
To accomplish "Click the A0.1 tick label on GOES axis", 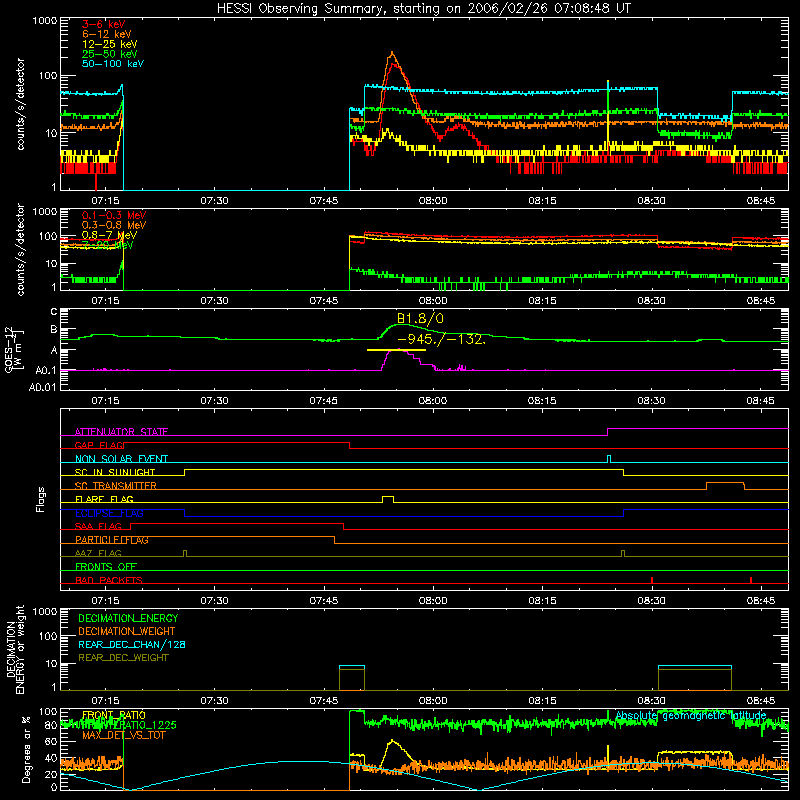I will (46, 370).
